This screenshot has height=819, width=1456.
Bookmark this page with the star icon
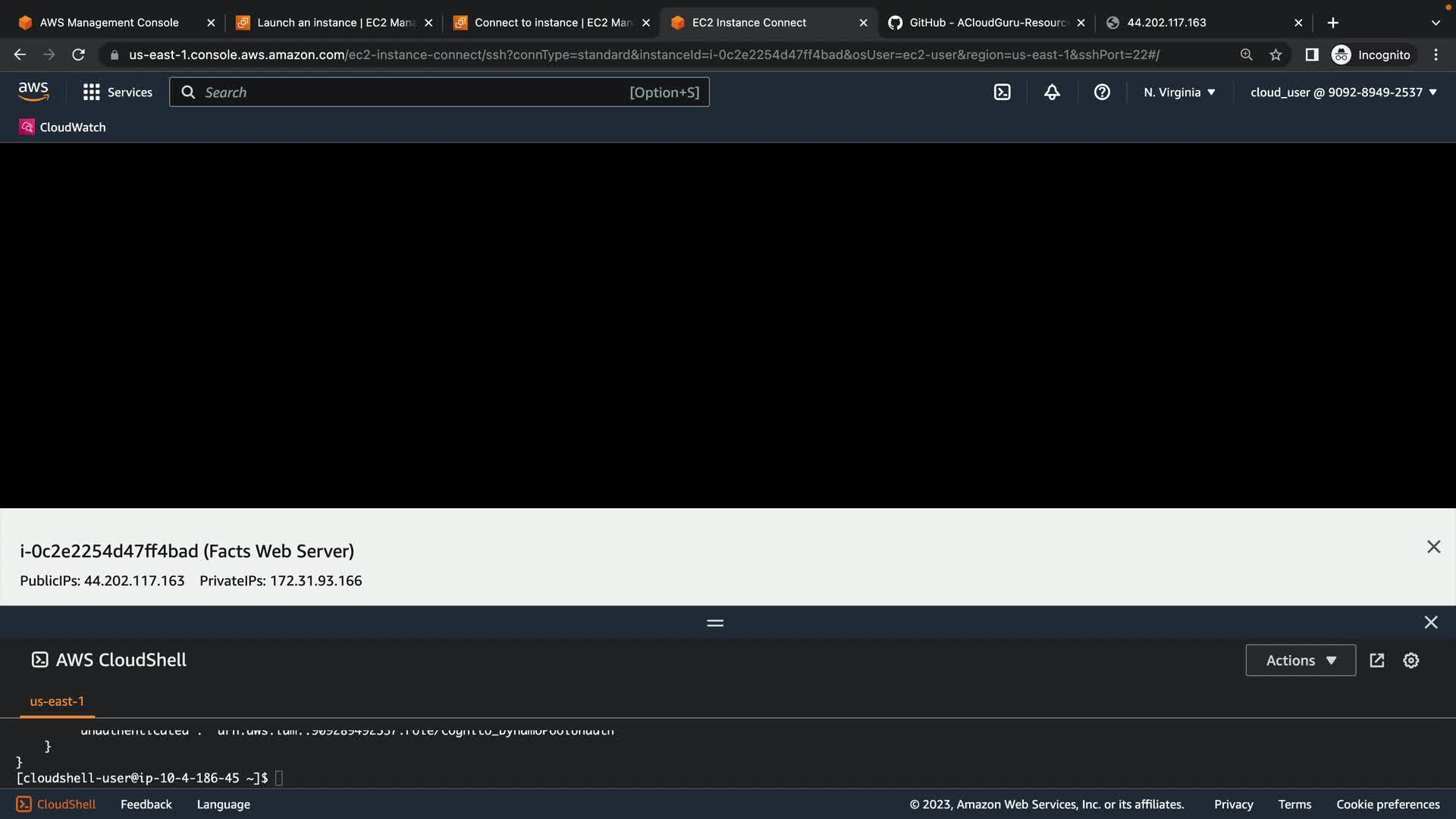click(1276, 55)
